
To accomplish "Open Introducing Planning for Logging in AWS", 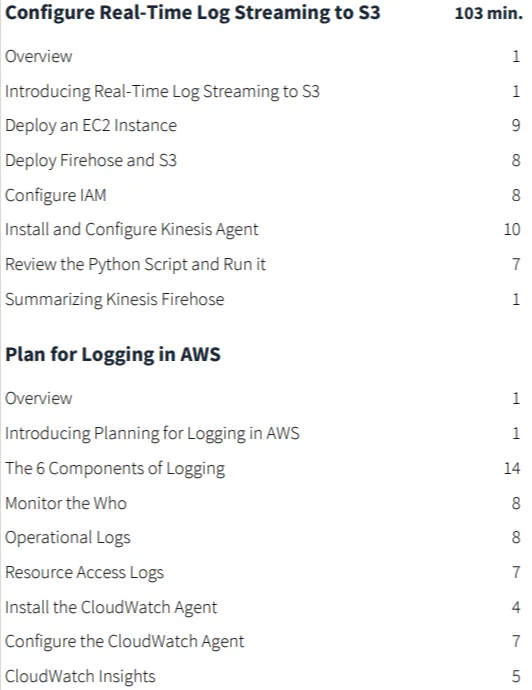I will point(152,433).
